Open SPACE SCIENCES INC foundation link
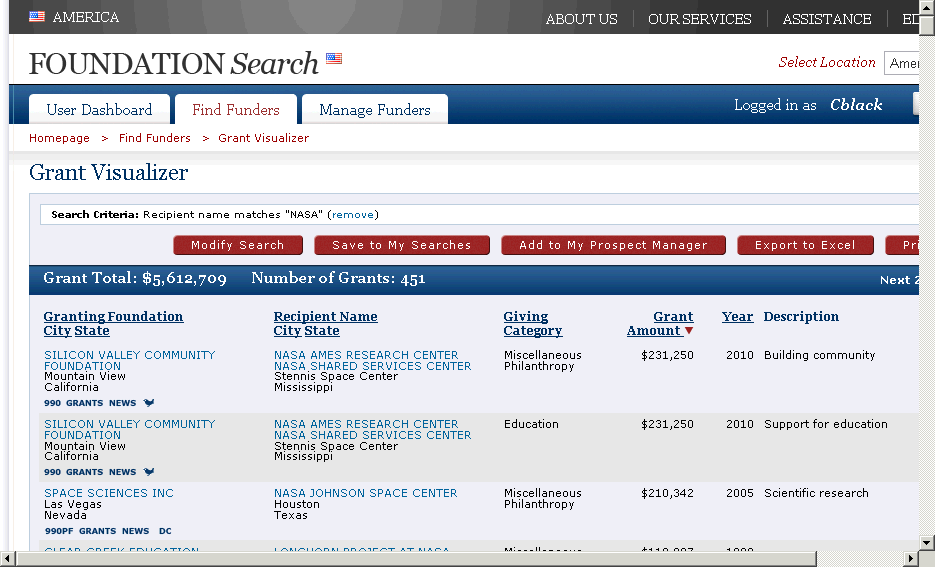The height and width of the screenshot is (567, 935). coord(109,493)
